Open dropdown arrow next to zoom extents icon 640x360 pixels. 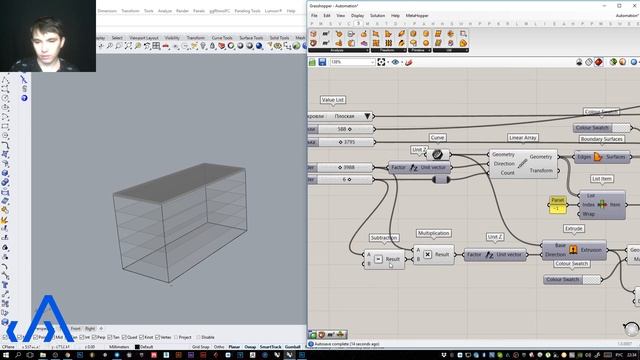pyautogui.click(x=388, y=62)
